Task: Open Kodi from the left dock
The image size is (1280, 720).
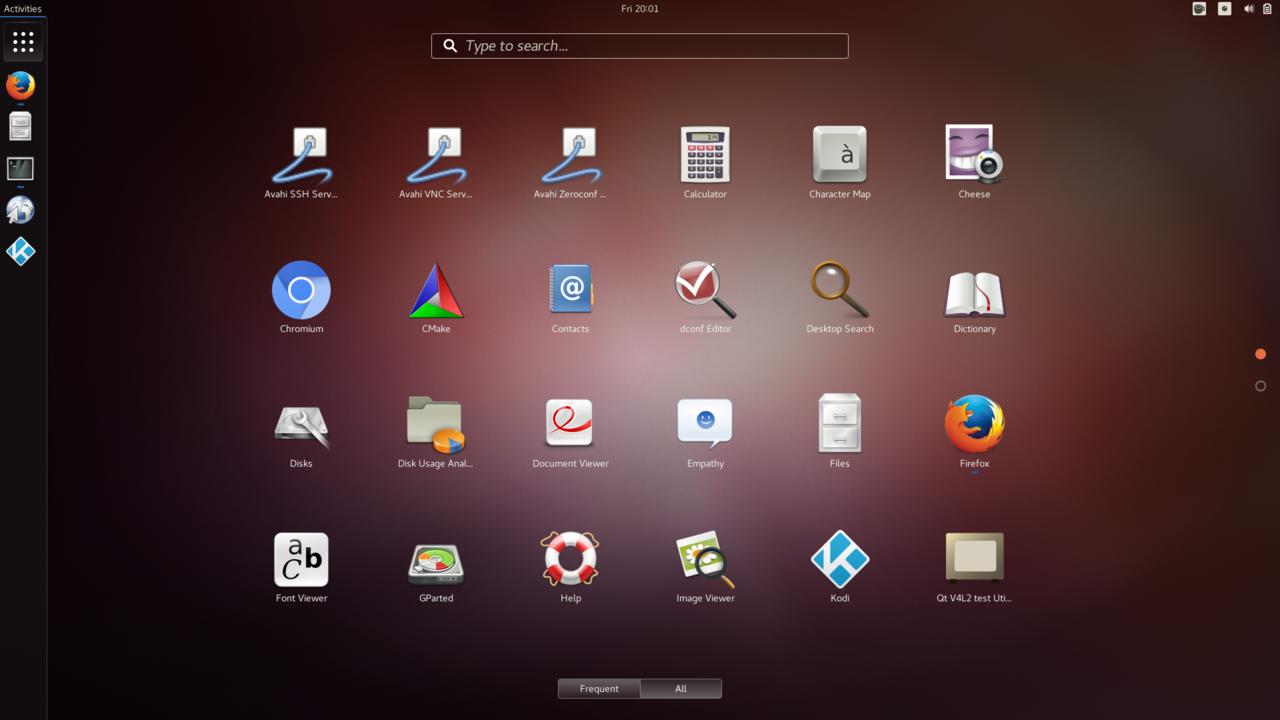Action: [20, 251]
